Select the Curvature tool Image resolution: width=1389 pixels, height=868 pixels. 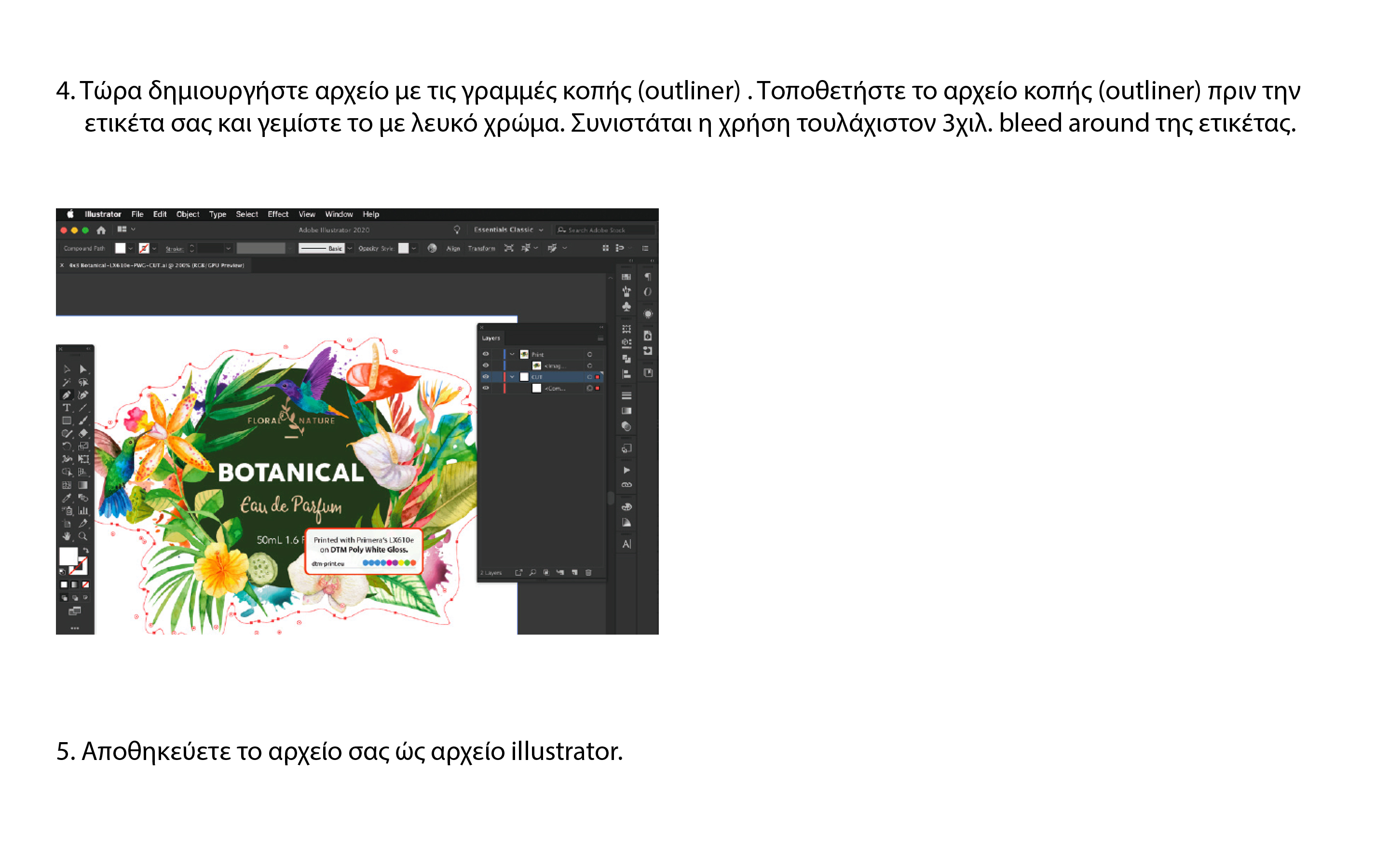[x=83, y=395]
